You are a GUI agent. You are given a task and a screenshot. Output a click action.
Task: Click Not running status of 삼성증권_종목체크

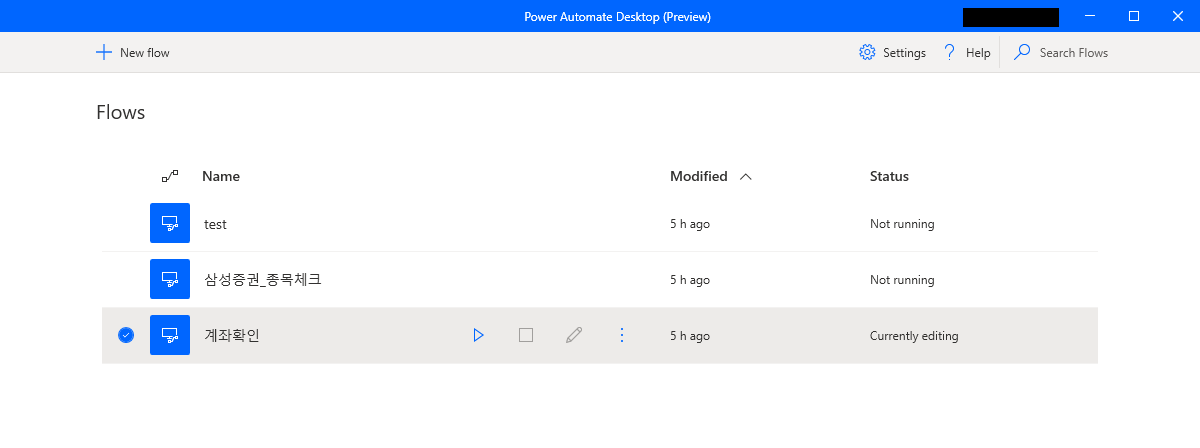click(x=902, y=280)
